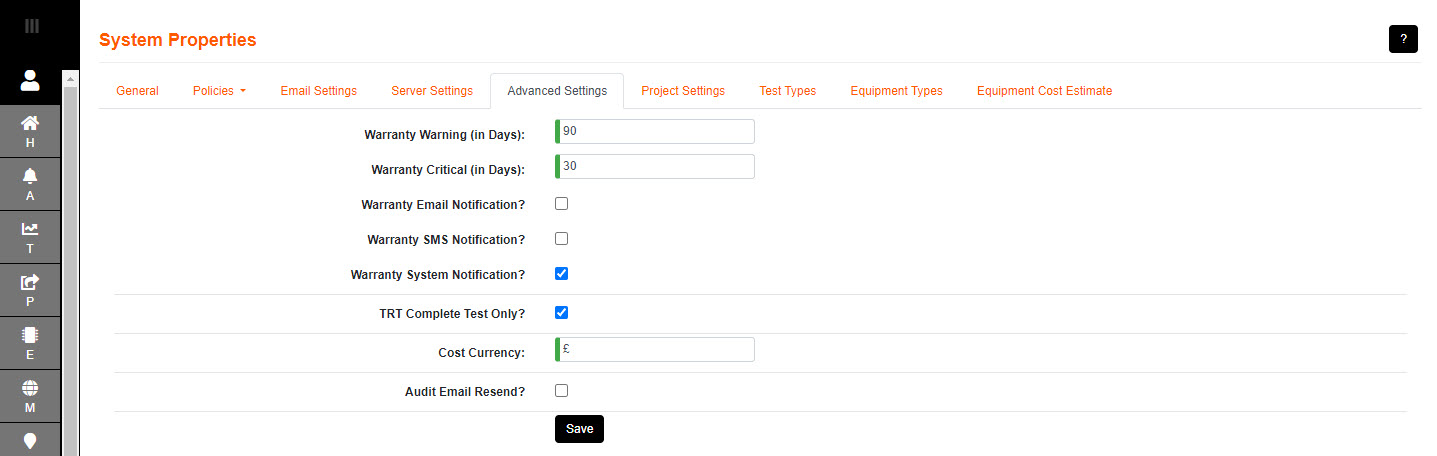
Task: Go to Home via house icon
Action: coord(30,129)
